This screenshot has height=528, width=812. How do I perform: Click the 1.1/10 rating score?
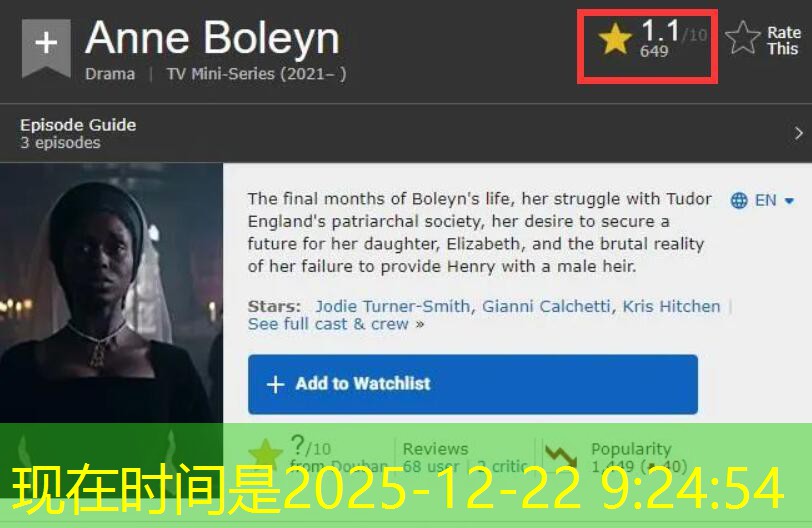[673, 31]
